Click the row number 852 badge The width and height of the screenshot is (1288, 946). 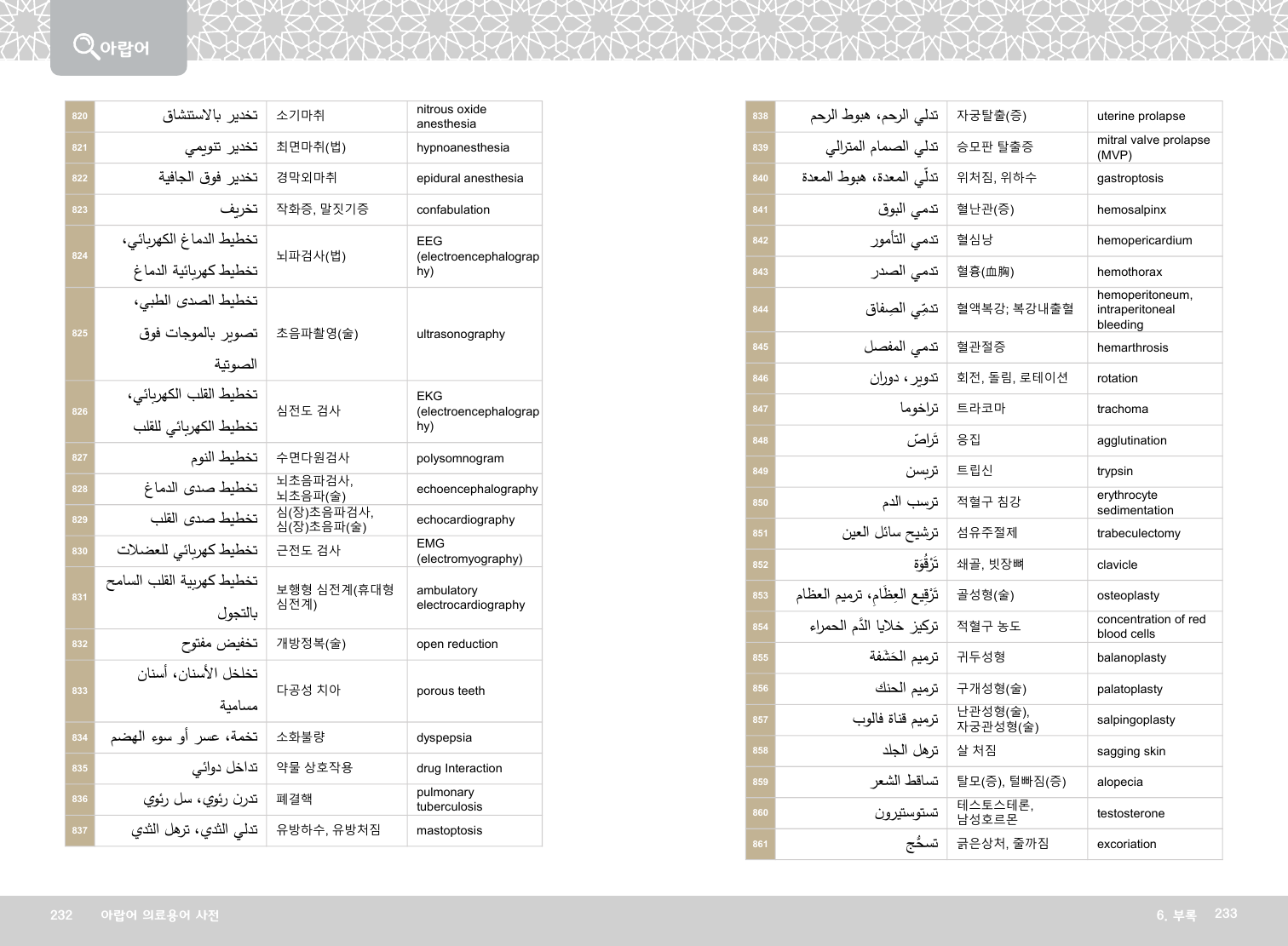coord(760,565)
